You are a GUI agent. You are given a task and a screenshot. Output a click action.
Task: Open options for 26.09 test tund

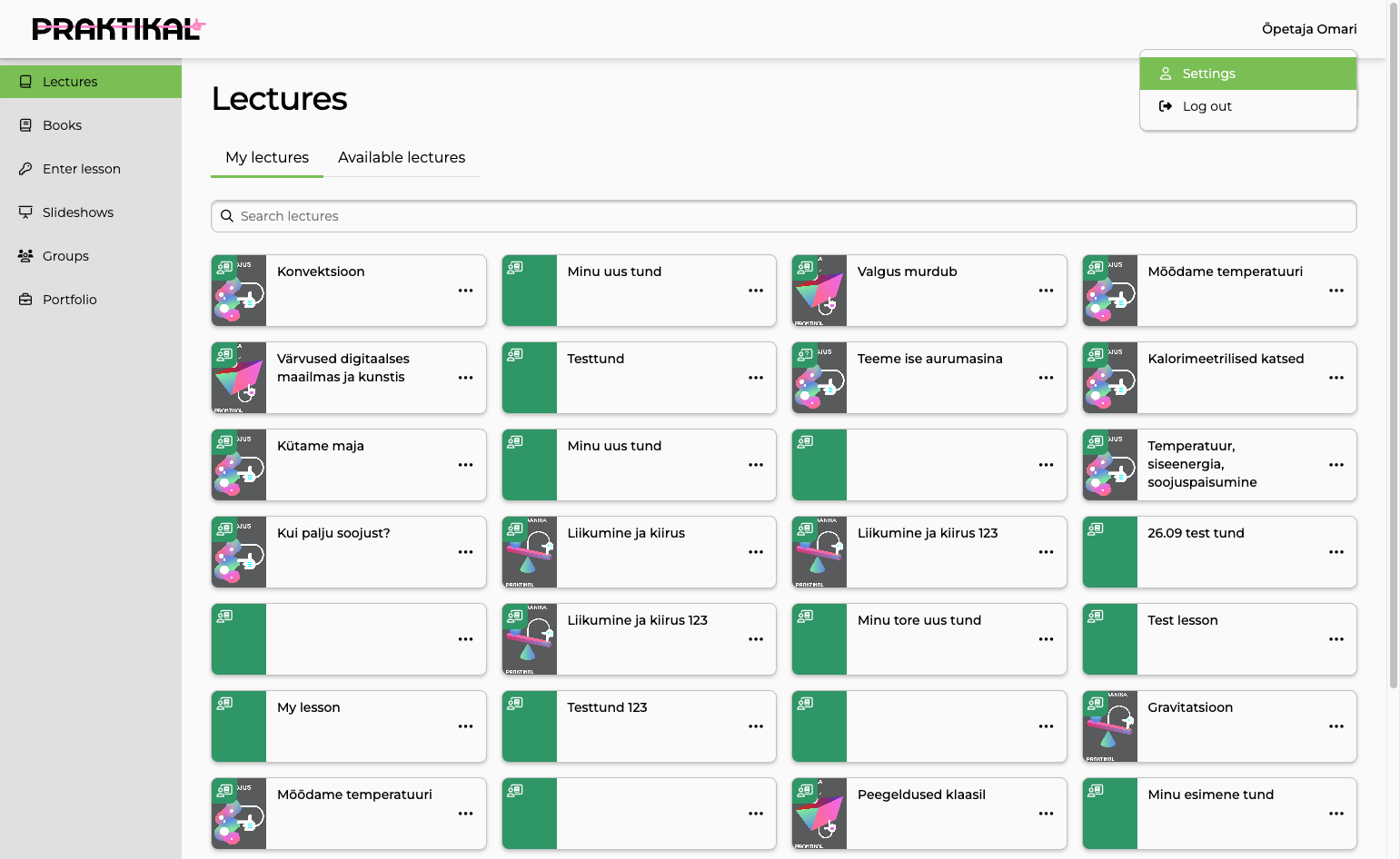click(x=1336, y=552)
